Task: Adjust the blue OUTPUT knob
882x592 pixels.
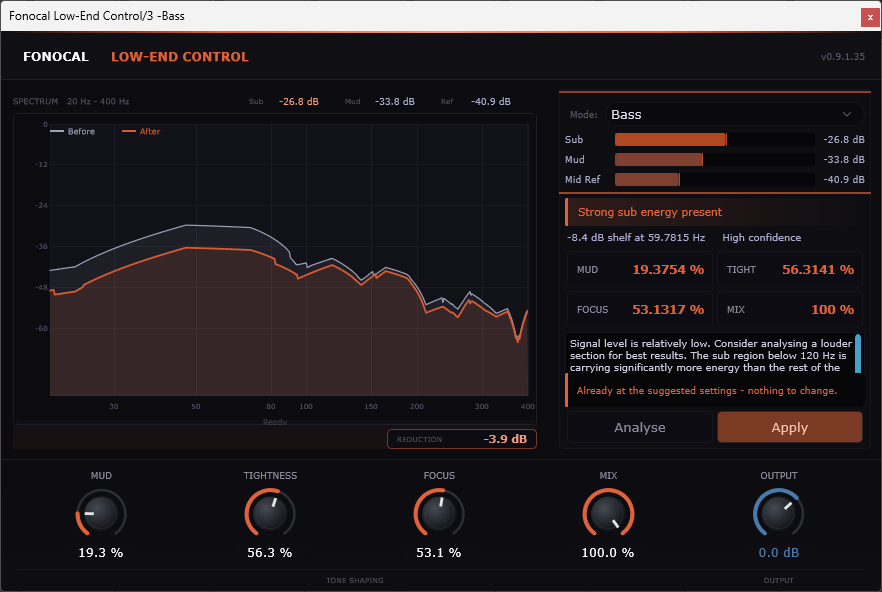Action: [778, 513]
